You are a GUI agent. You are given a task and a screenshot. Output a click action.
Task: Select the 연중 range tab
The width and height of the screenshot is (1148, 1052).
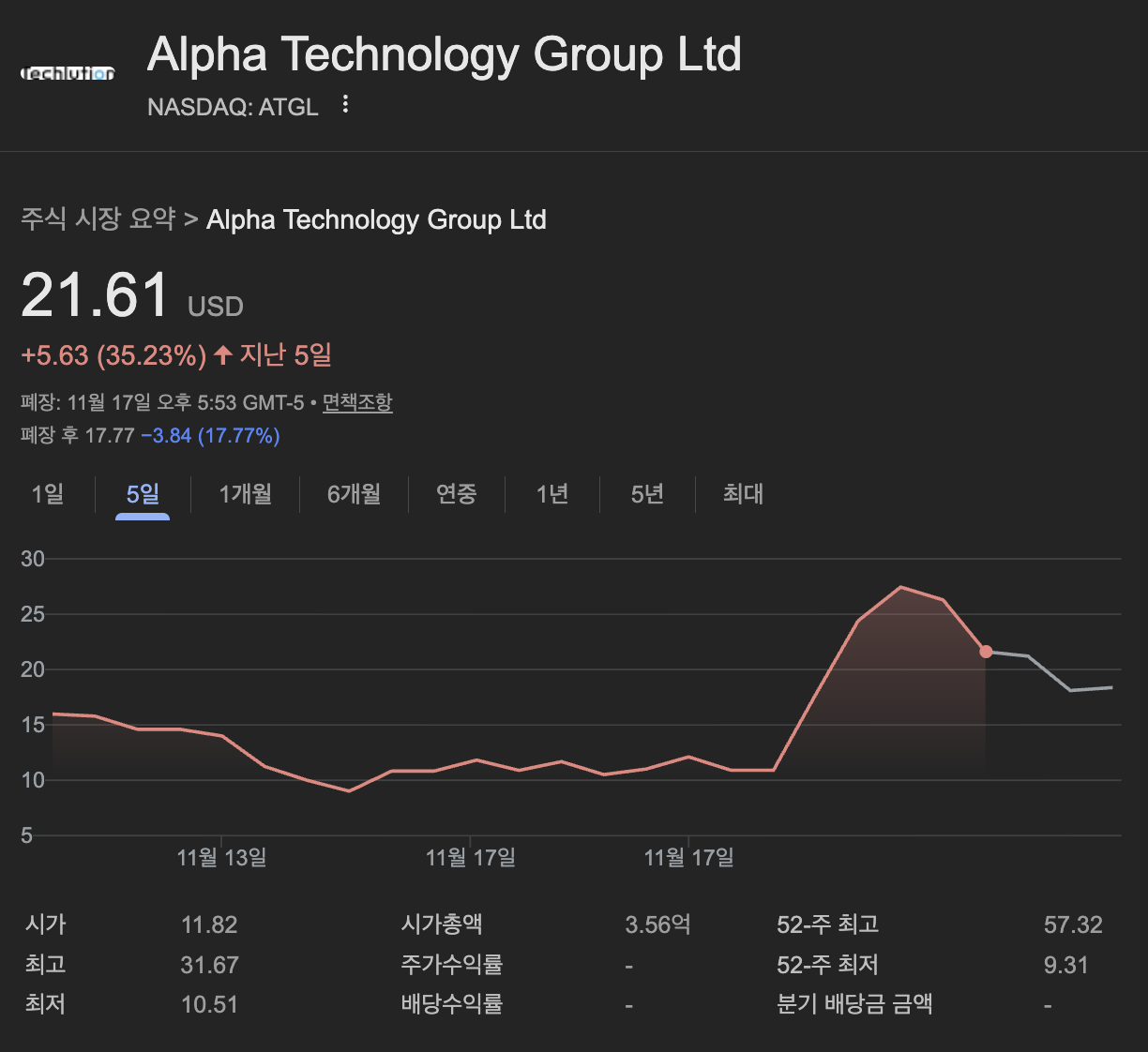pyautogui.click(x=457, y=493)
